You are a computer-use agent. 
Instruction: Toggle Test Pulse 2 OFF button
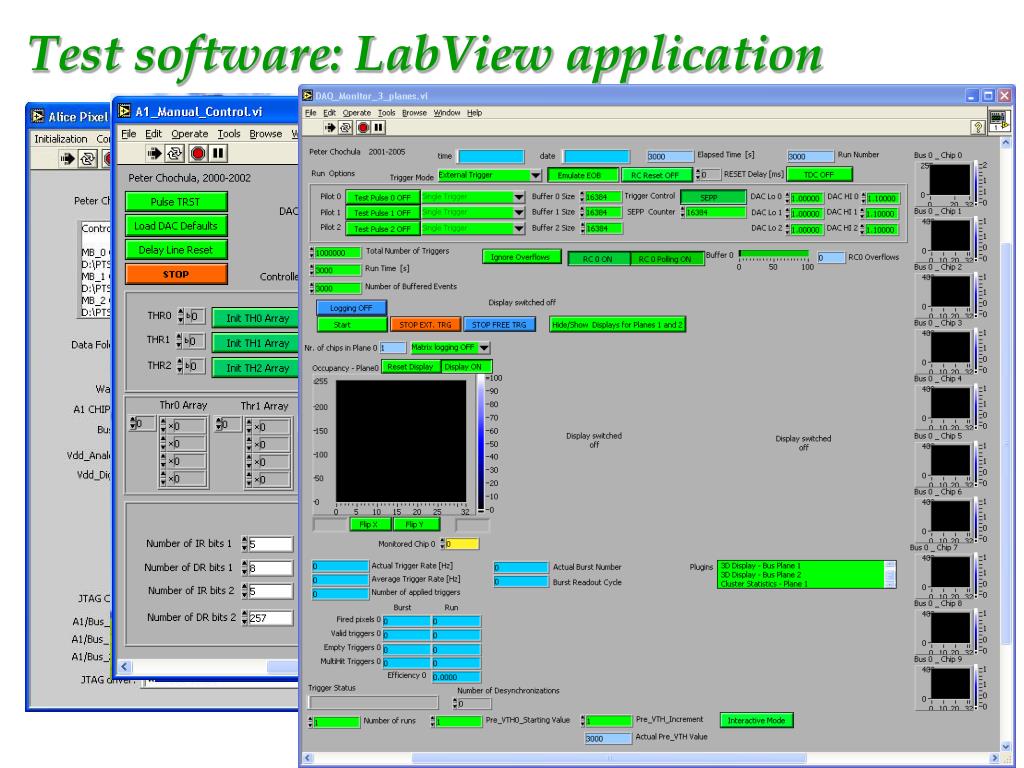382,229
